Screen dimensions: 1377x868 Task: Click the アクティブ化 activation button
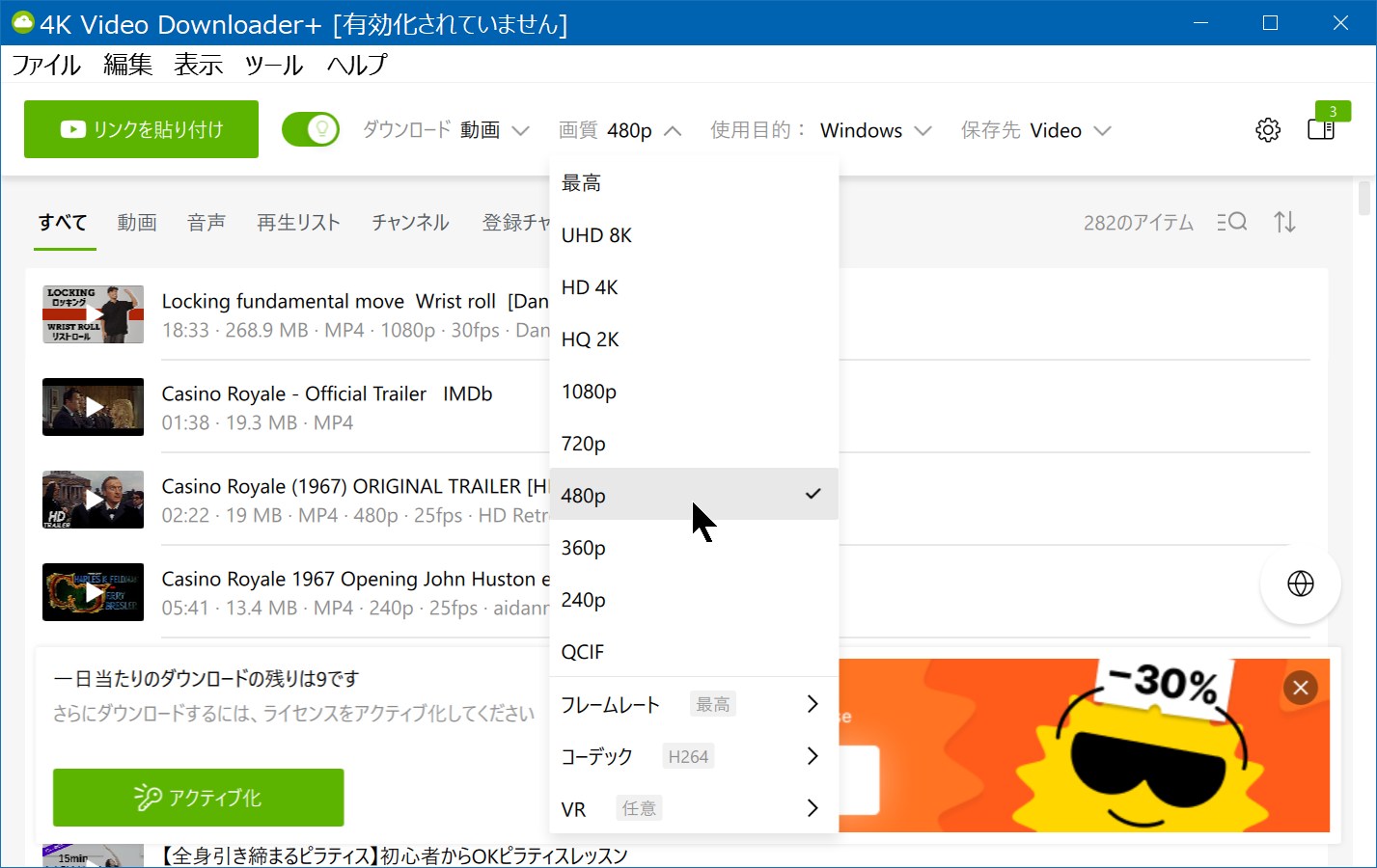pyautogui.click(x=198, y=798)
